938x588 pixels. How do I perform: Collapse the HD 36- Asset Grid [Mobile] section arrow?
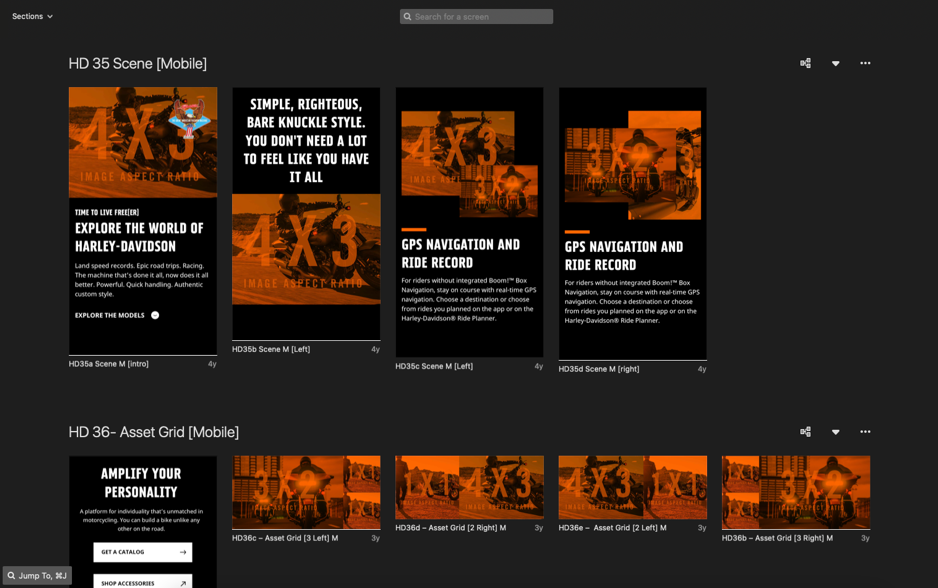[x=836, y=432]
